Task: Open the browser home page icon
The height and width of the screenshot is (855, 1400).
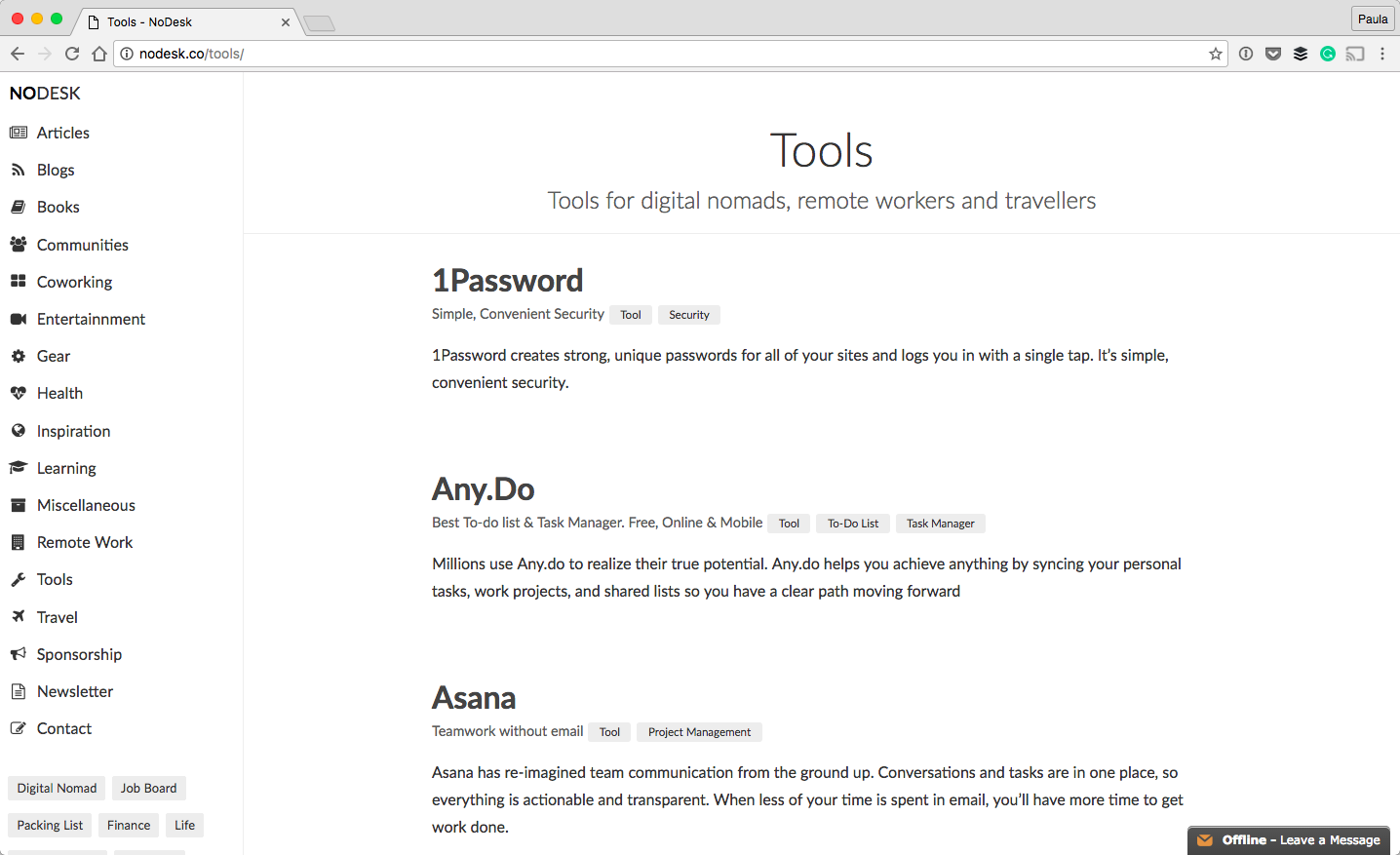Action: pos(99,54)
